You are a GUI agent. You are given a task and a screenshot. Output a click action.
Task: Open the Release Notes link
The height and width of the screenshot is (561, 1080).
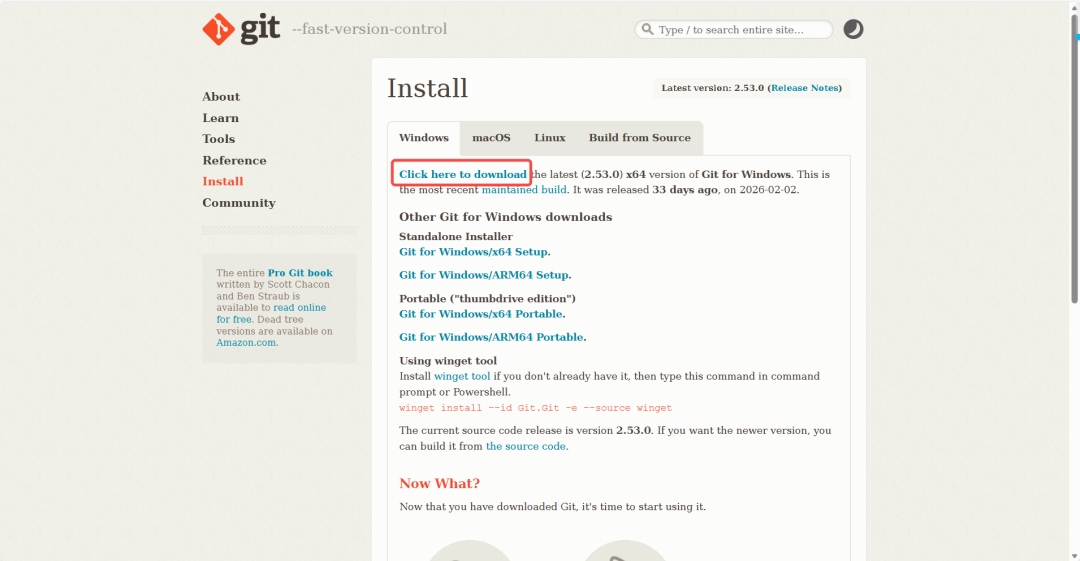804,88
